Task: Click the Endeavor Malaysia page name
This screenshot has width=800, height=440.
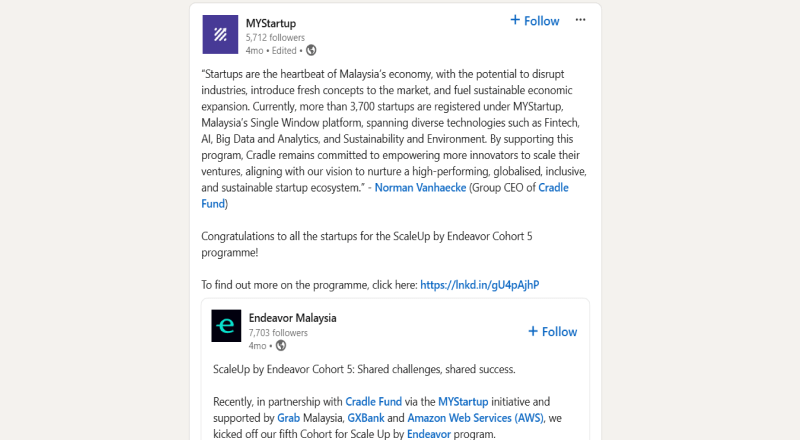Action: pyautogui.click(x=292, y=318)
